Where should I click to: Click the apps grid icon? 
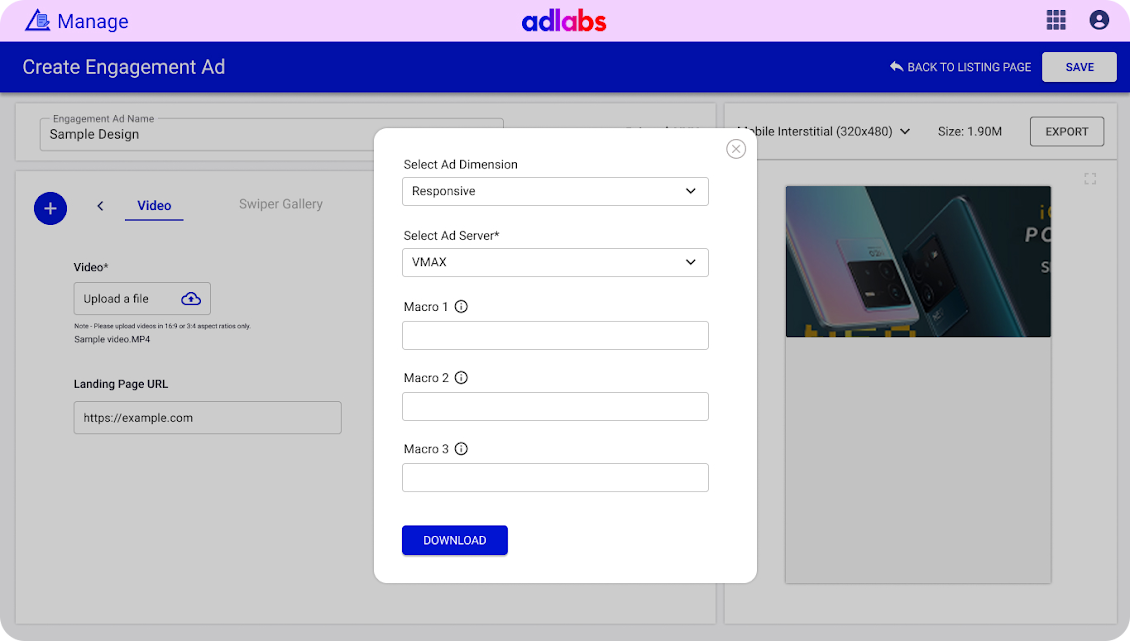point(1055,20)
